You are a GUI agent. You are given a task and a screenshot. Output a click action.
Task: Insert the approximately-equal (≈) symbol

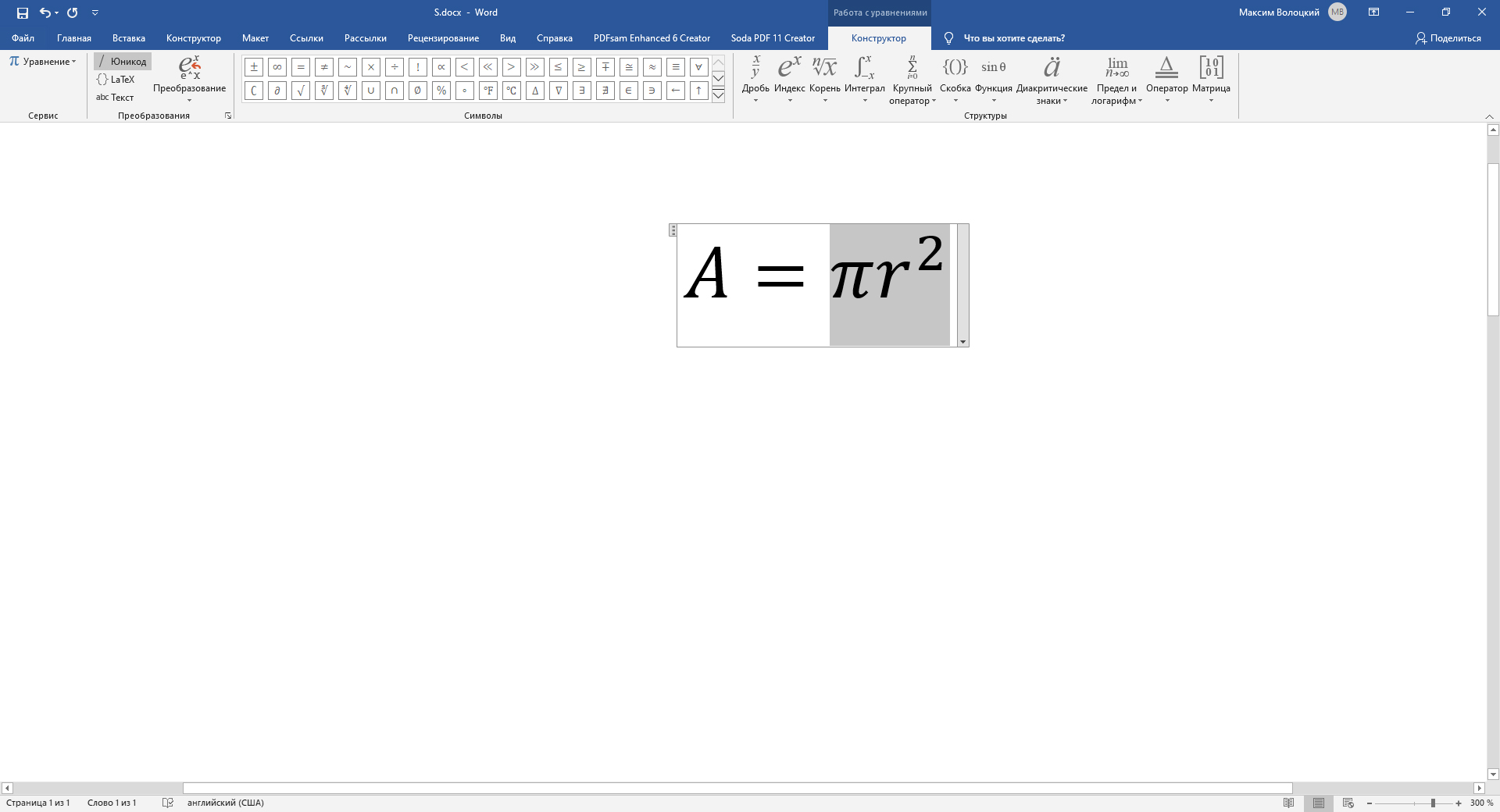coord(652,67)
